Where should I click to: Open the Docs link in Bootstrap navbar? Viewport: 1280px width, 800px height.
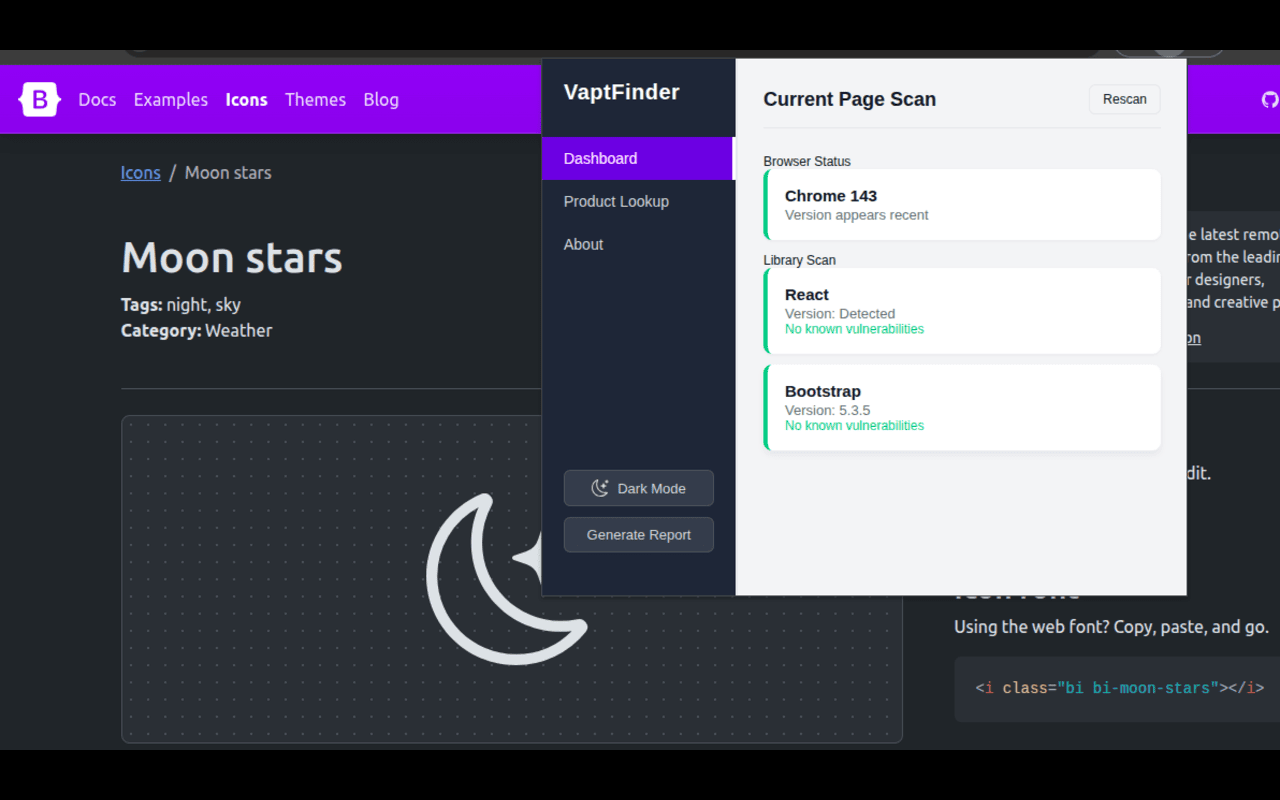coord(97,99)
